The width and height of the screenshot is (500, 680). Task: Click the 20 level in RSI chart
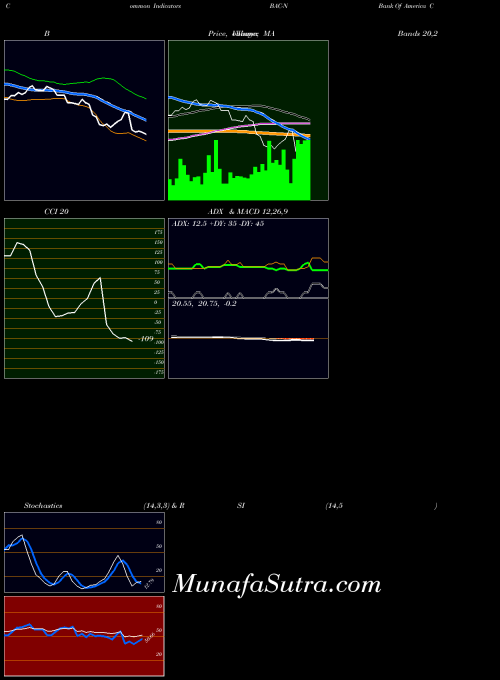click(x=159, y=654)
